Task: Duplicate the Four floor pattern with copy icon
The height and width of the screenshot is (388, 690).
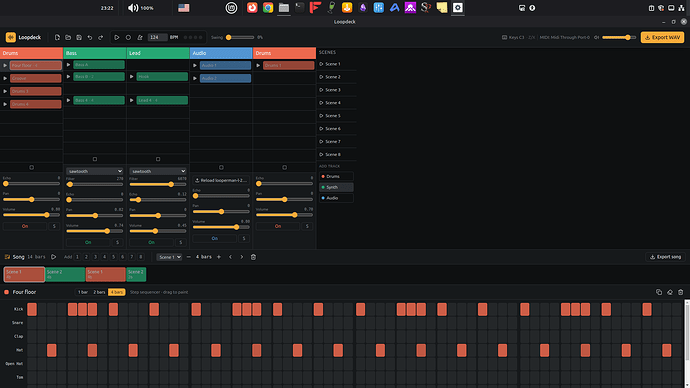Action: point(659,292)
